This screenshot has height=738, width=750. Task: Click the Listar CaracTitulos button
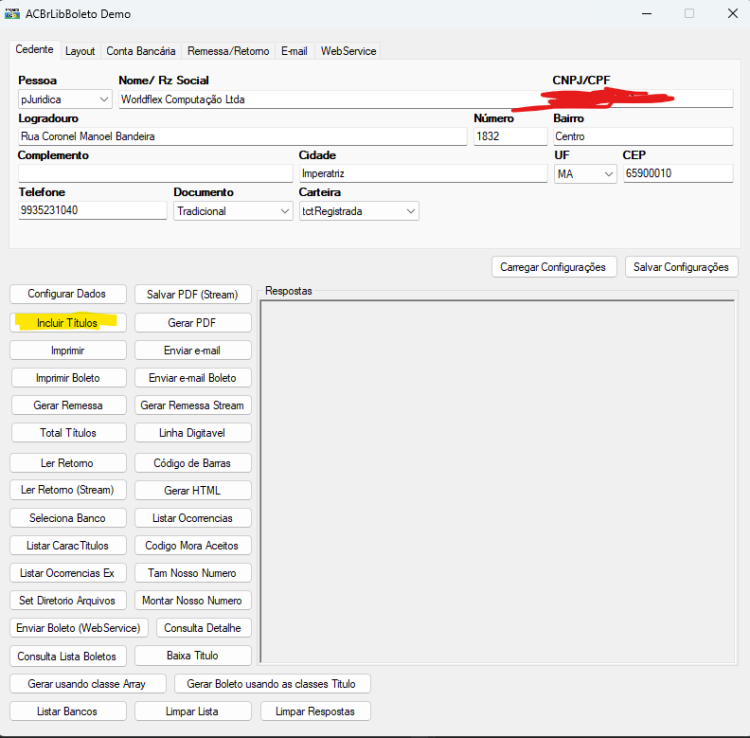[68, 545]
